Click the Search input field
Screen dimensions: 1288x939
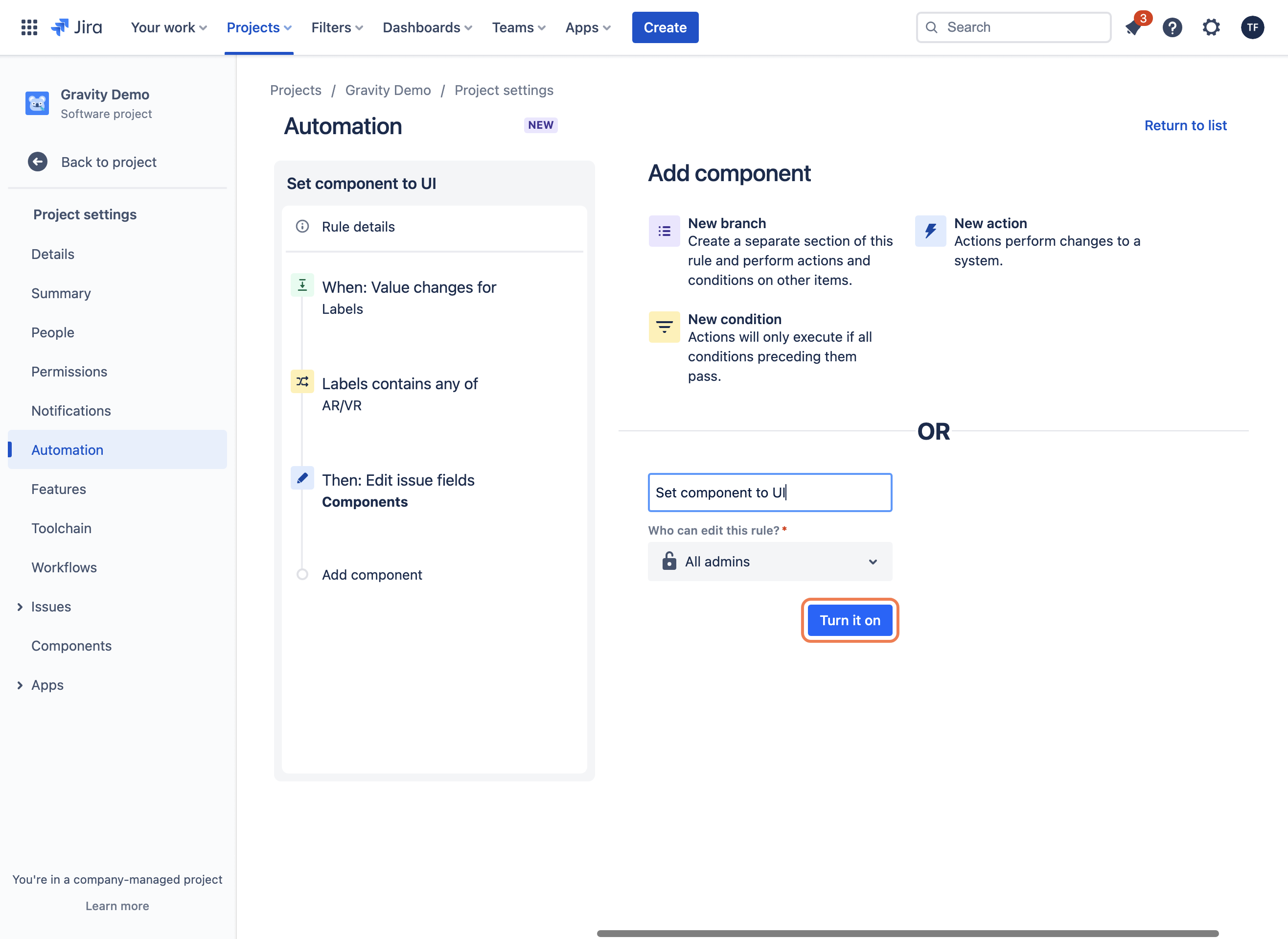point(1013,27)
